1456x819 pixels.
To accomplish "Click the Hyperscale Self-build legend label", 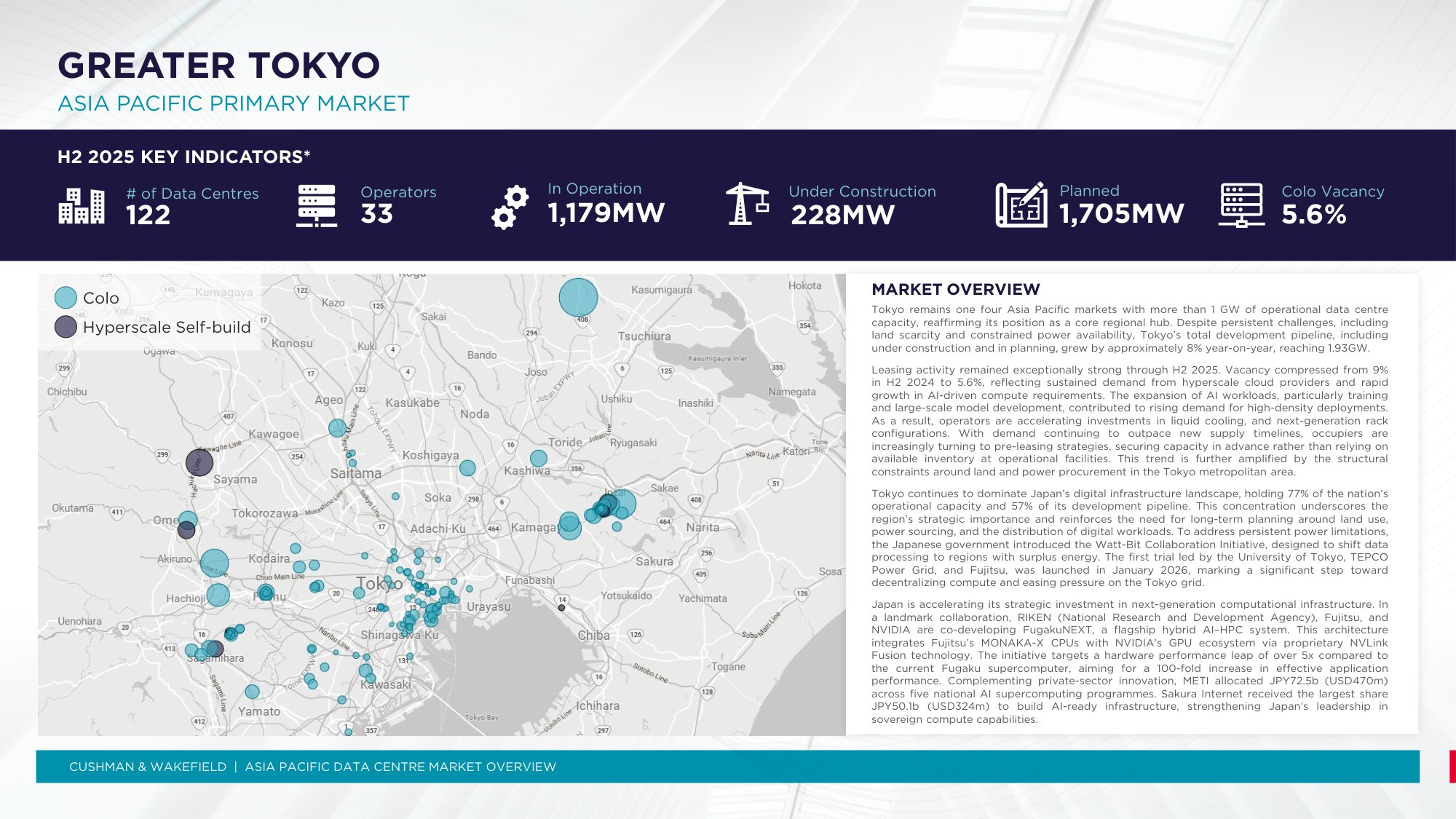I will click(167, 328).
